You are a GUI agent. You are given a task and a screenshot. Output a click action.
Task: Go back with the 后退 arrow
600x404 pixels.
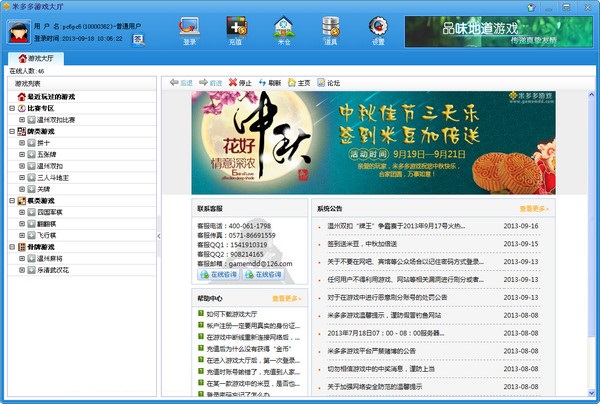[181, 83]
